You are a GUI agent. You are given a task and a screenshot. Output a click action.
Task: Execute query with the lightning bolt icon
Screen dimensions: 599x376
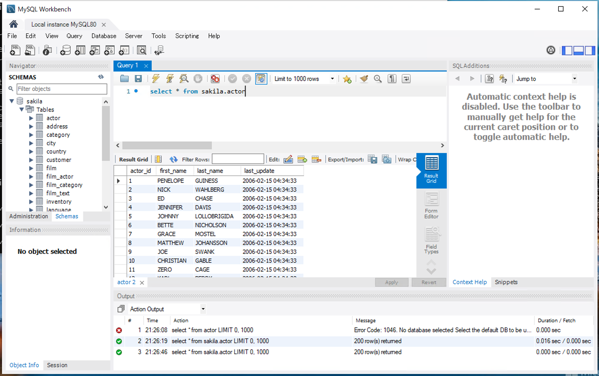tap(155, 79)
